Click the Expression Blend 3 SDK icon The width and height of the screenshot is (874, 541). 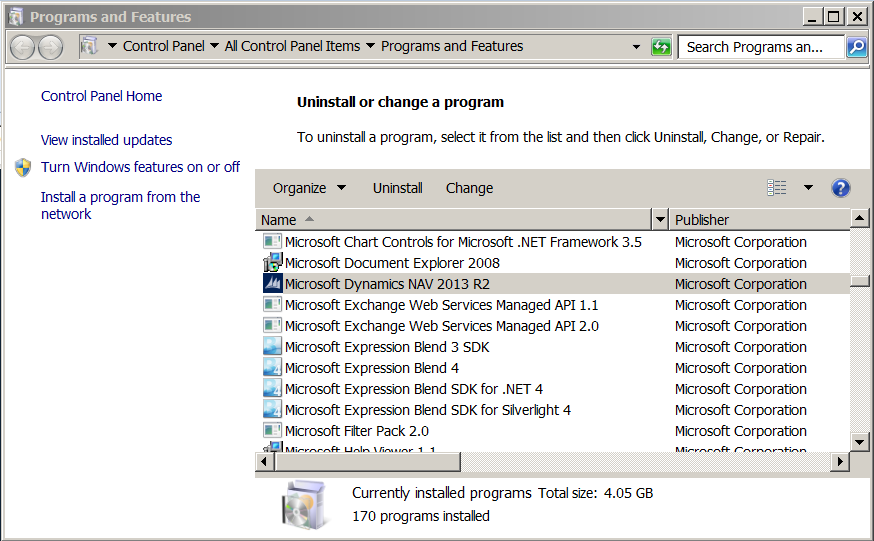click(x=272, y=347)
